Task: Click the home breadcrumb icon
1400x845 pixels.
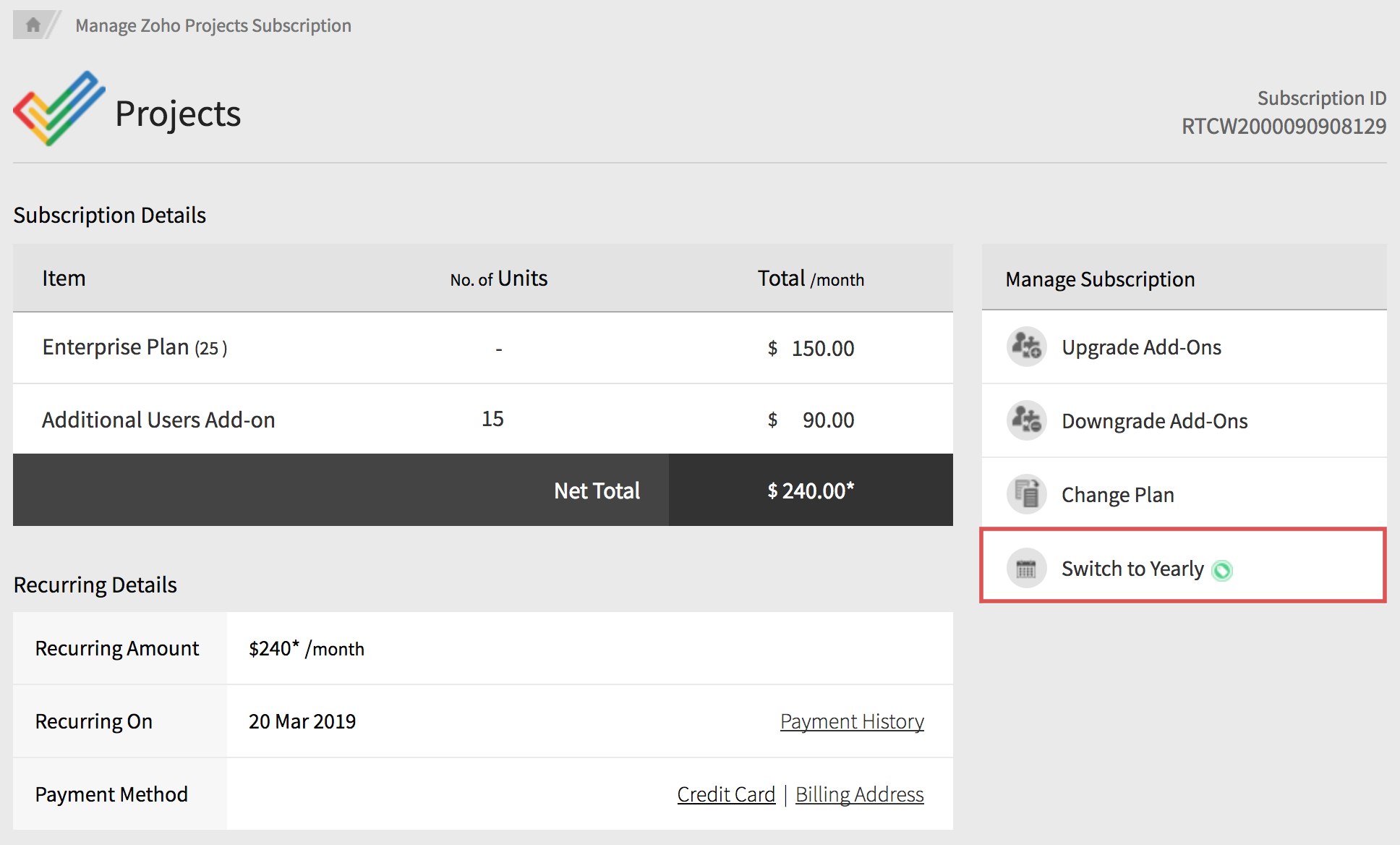Action: 33,25
